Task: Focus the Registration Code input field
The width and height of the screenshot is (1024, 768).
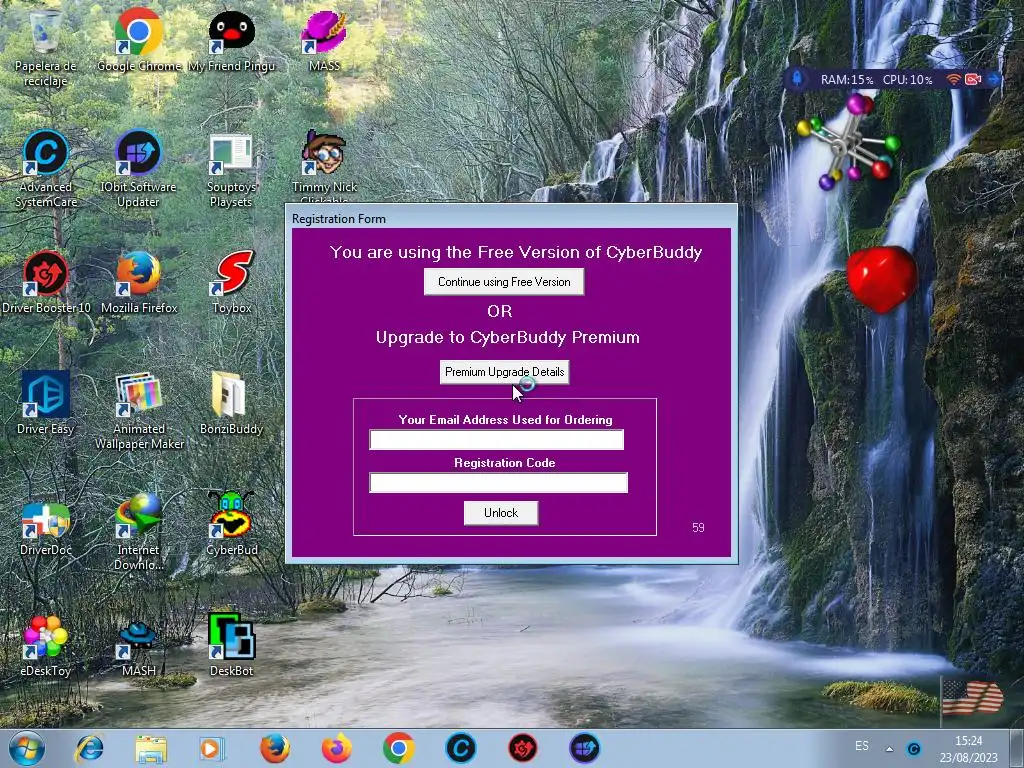Action: click(x=498, y=483)
